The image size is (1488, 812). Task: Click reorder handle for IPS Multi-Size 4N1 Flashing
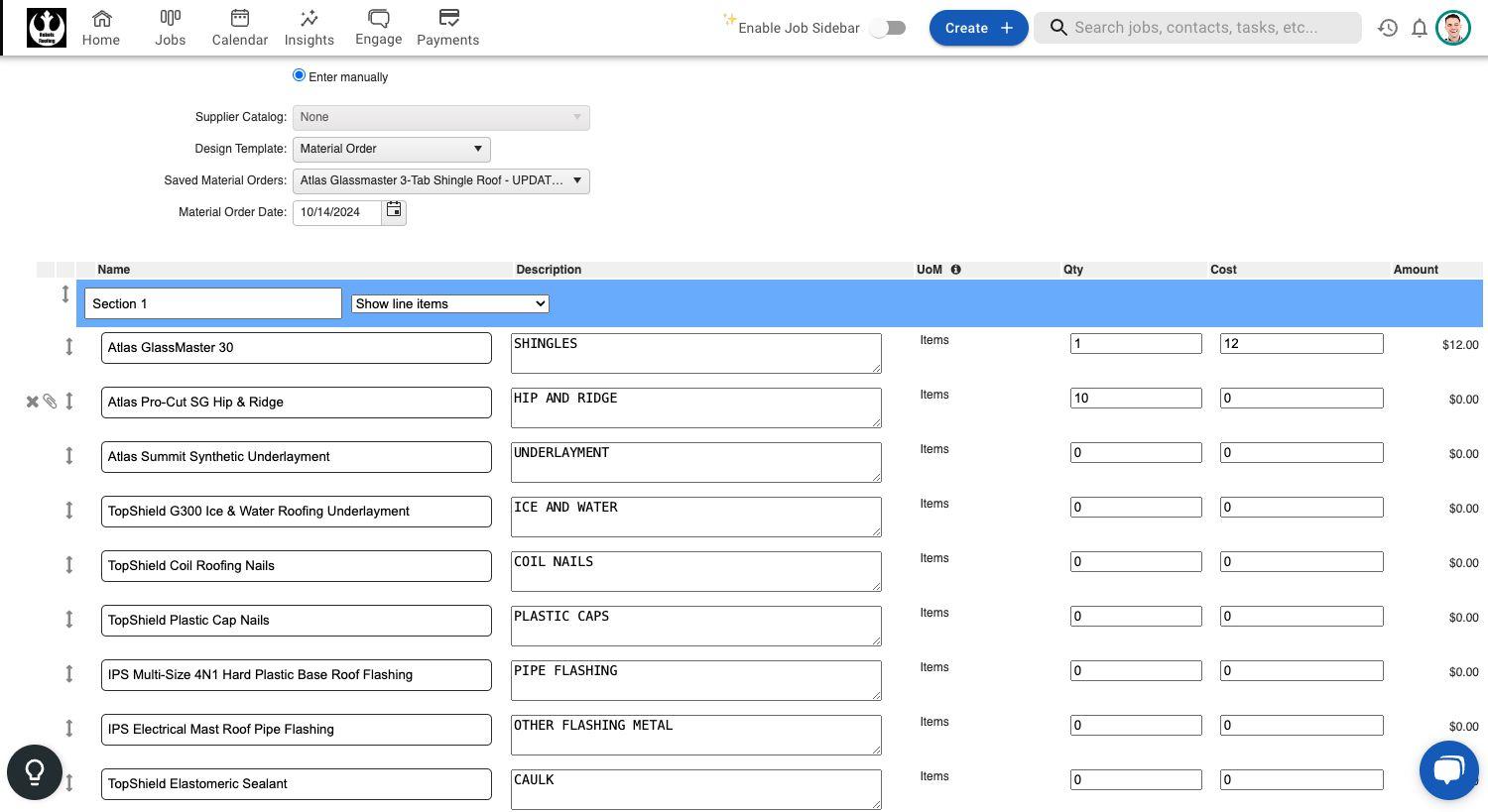click(x=69, y=673)
